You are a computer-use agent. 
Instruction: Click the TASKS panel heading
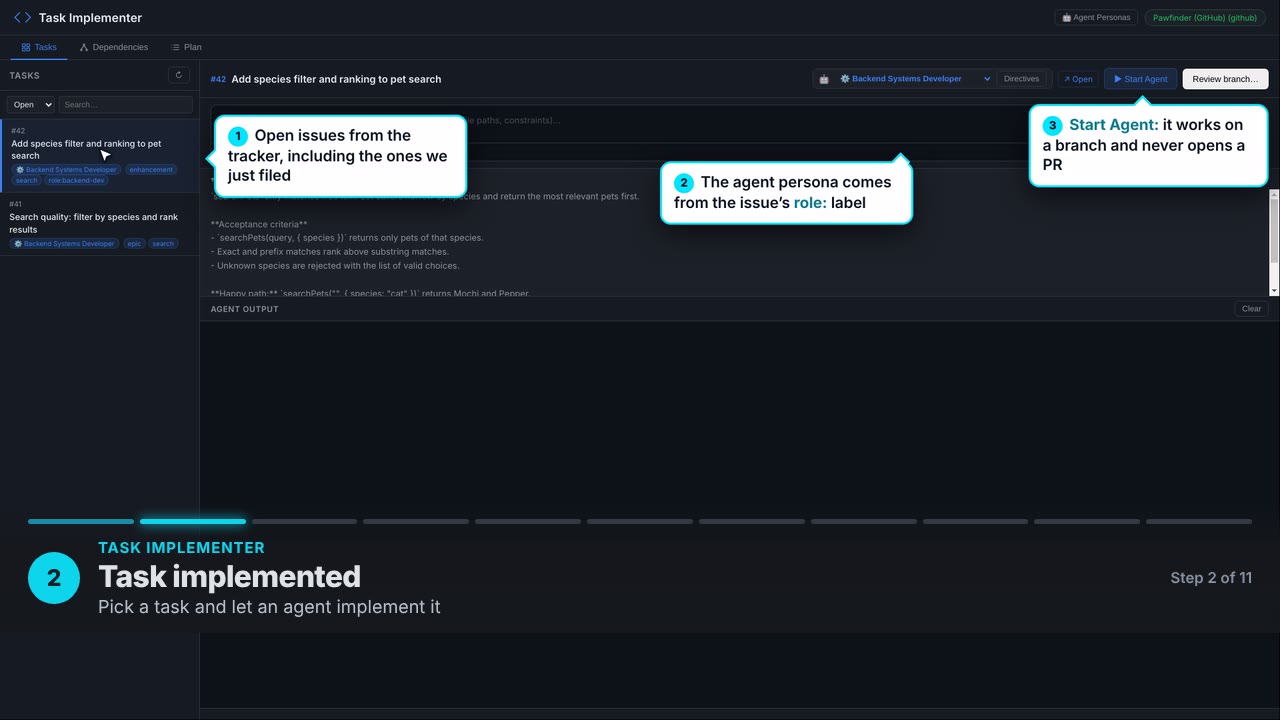pos(25,76)
